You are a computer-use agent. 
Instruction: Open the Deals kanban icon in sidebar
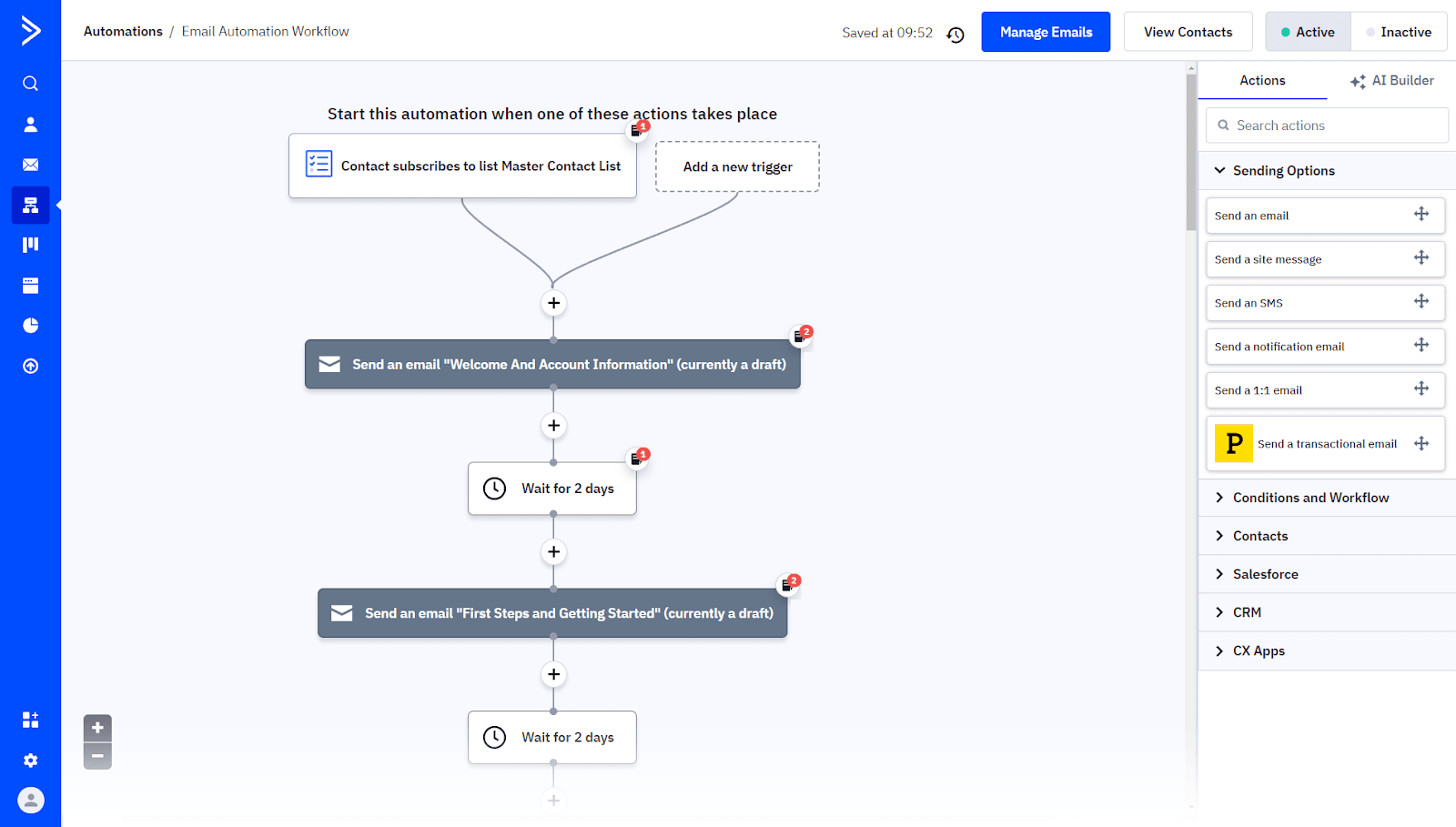[30, 244]
